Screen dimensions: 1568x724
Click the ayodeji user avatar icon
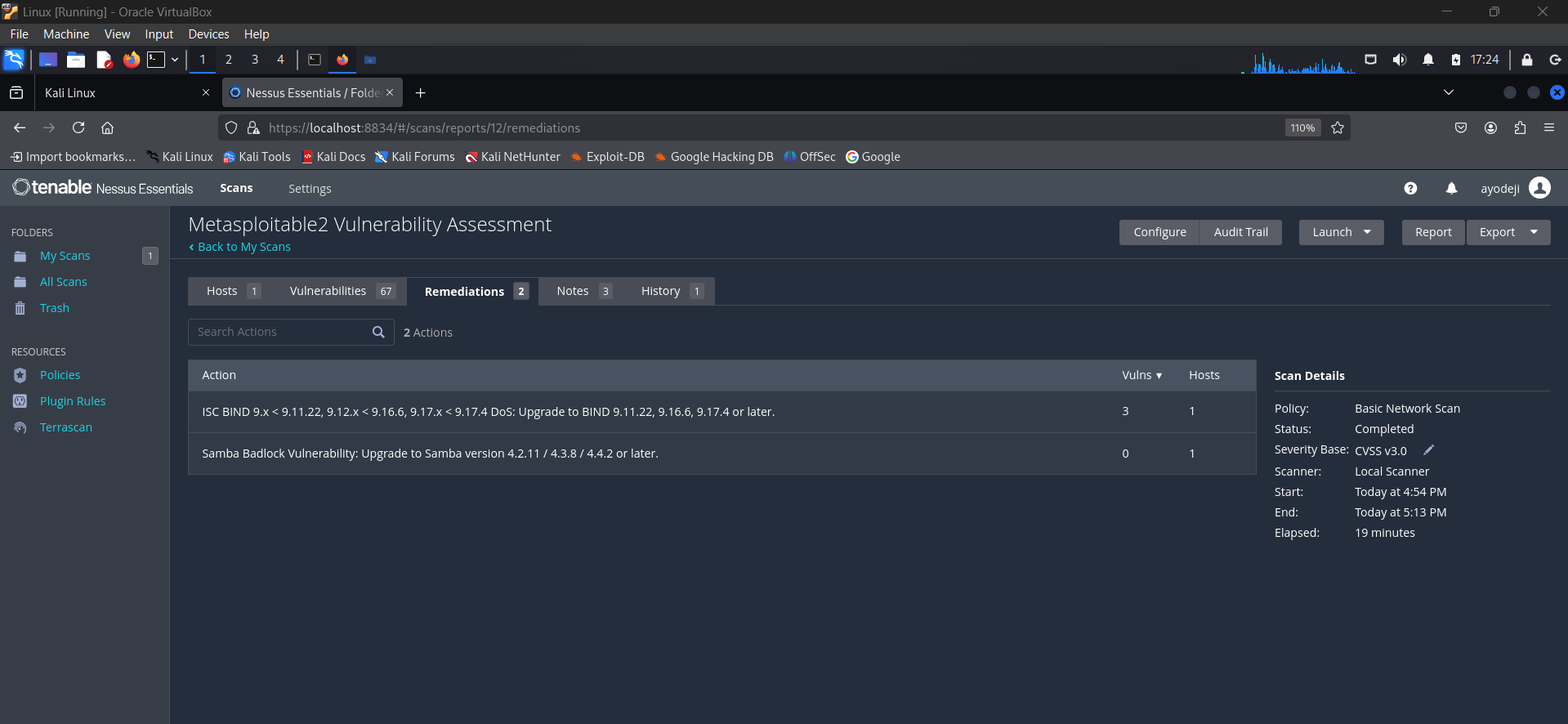(1539, 188)
